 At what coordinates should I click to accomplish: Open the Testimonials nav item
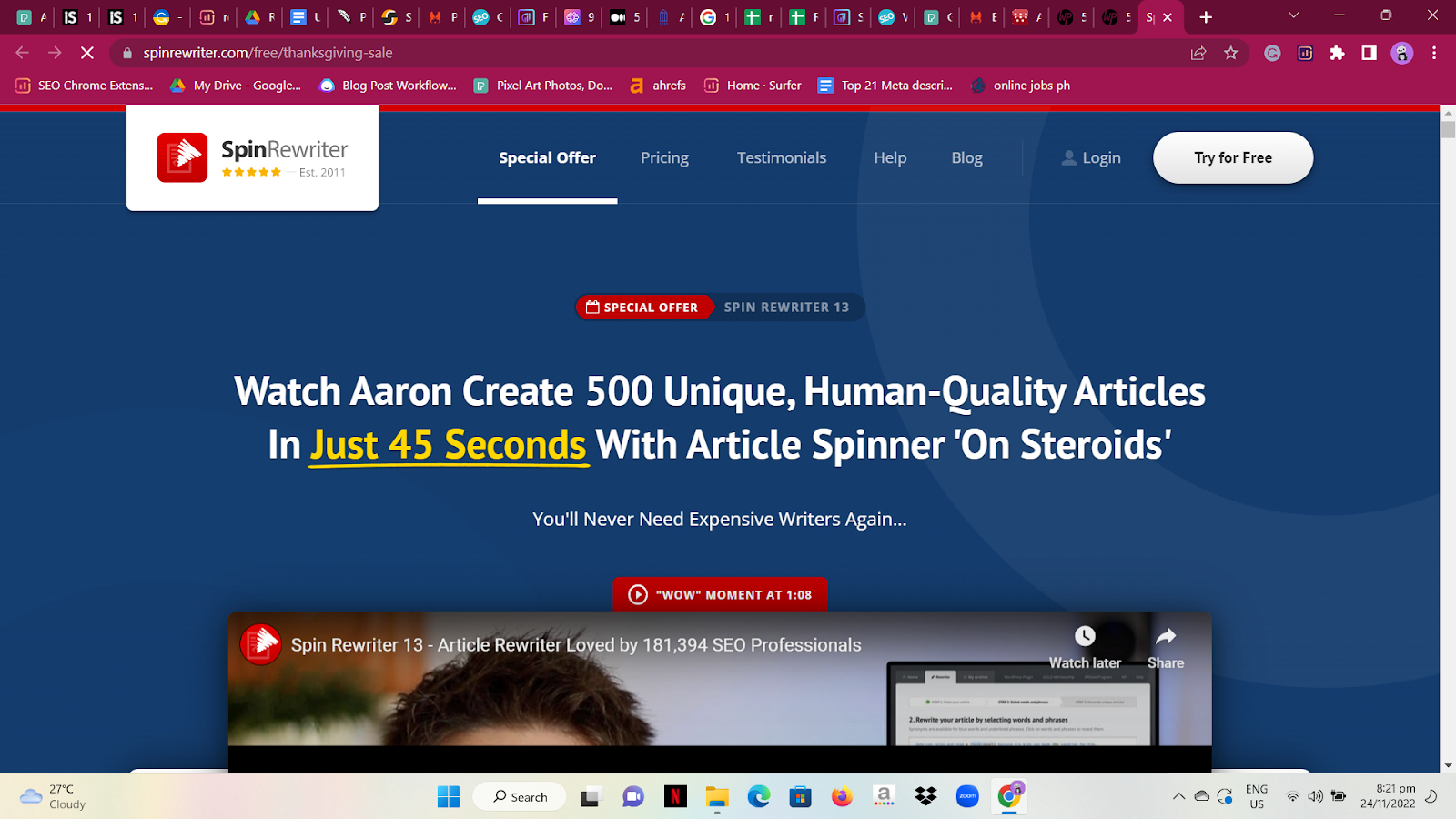[782, 157]
